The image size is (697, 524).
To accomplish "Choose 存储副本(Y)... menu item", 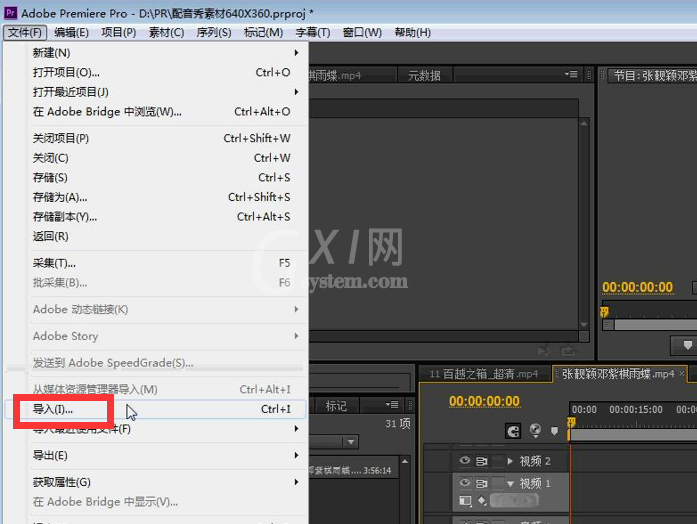I will pyautogui.click(x=156, y=216).
